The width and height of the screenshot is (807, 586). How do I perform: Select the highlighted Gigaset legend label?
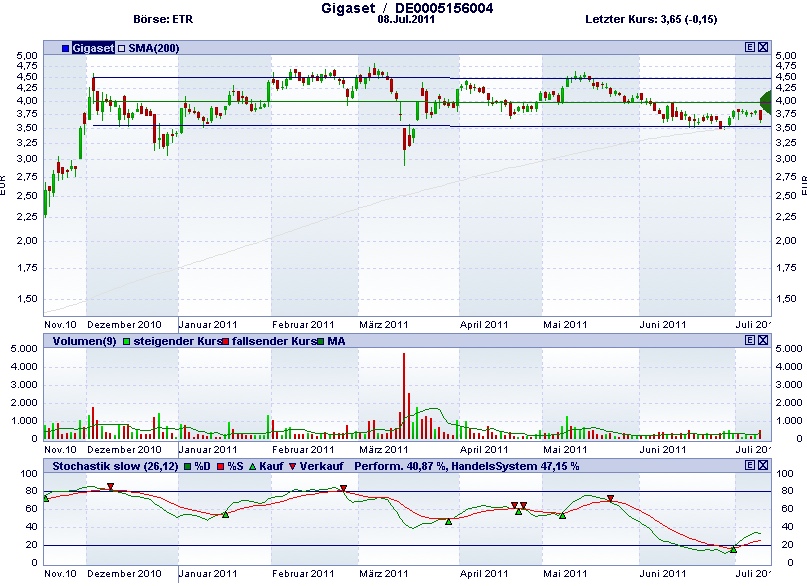(93, 48)
